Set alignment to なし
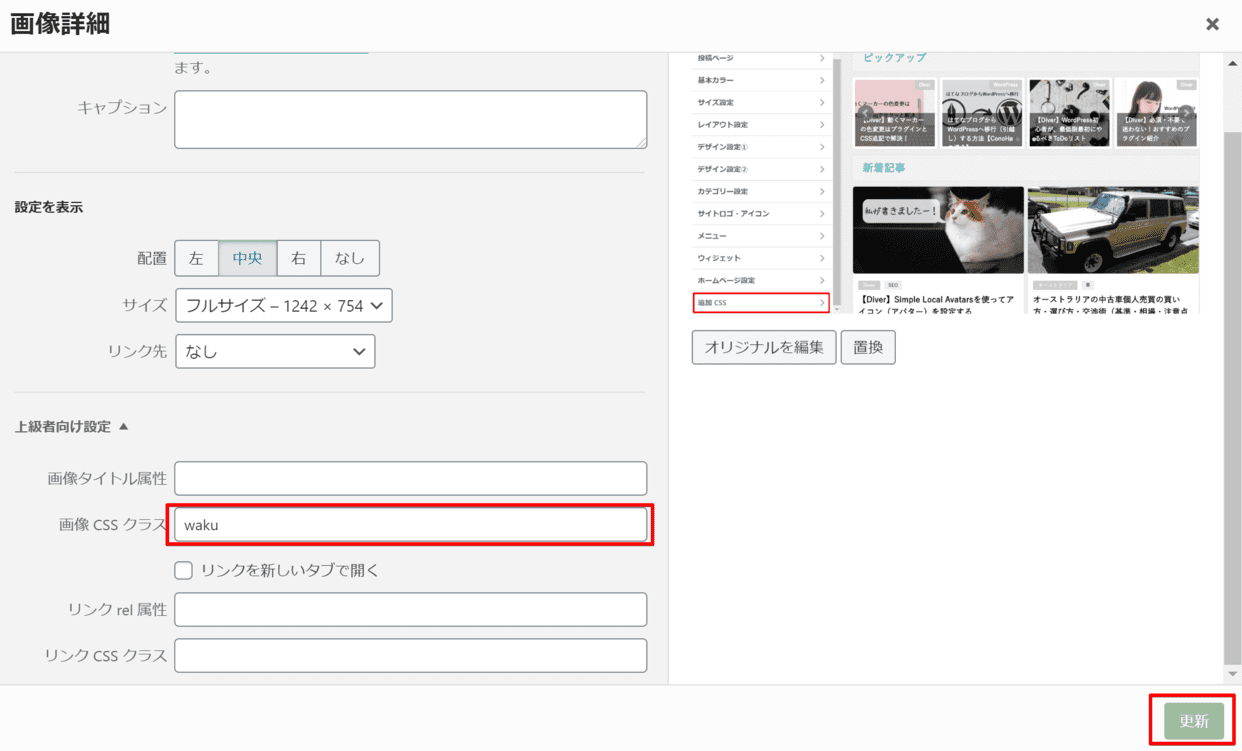1242x751 pixels. click(x=349, y=258)
